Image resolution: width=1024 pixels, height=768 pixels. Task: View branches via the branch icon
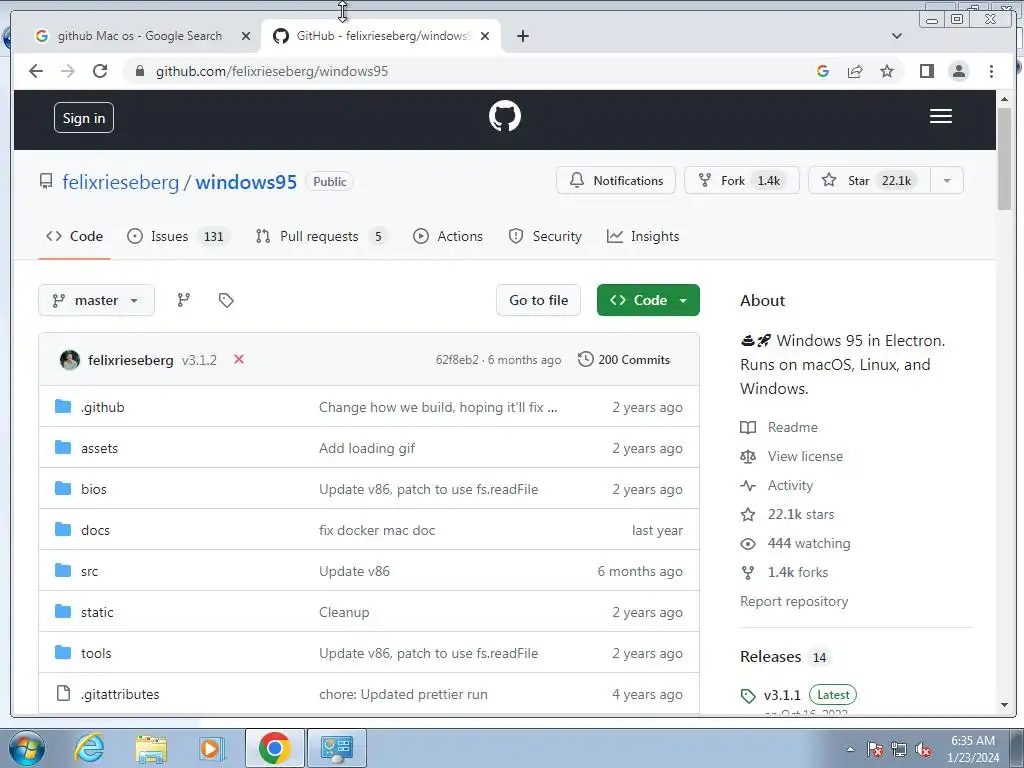pyautogui.click(x=184, y=300)
